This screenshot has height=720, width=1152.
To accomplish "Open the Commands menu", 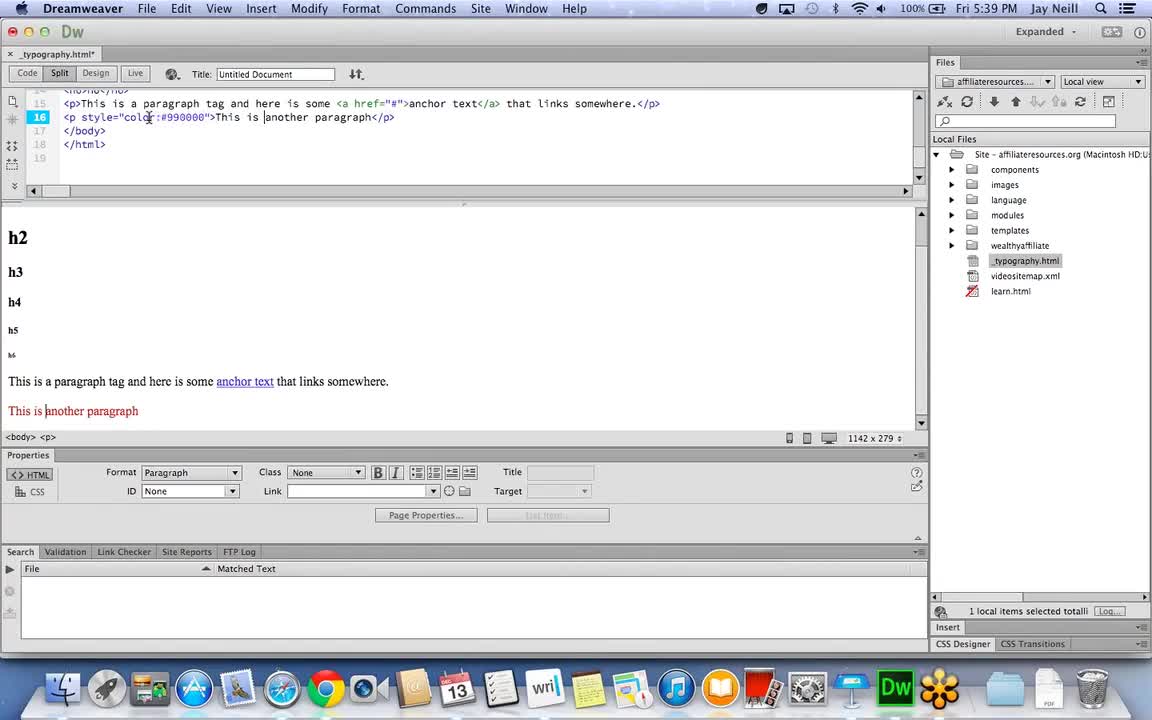I will point(425,9).
